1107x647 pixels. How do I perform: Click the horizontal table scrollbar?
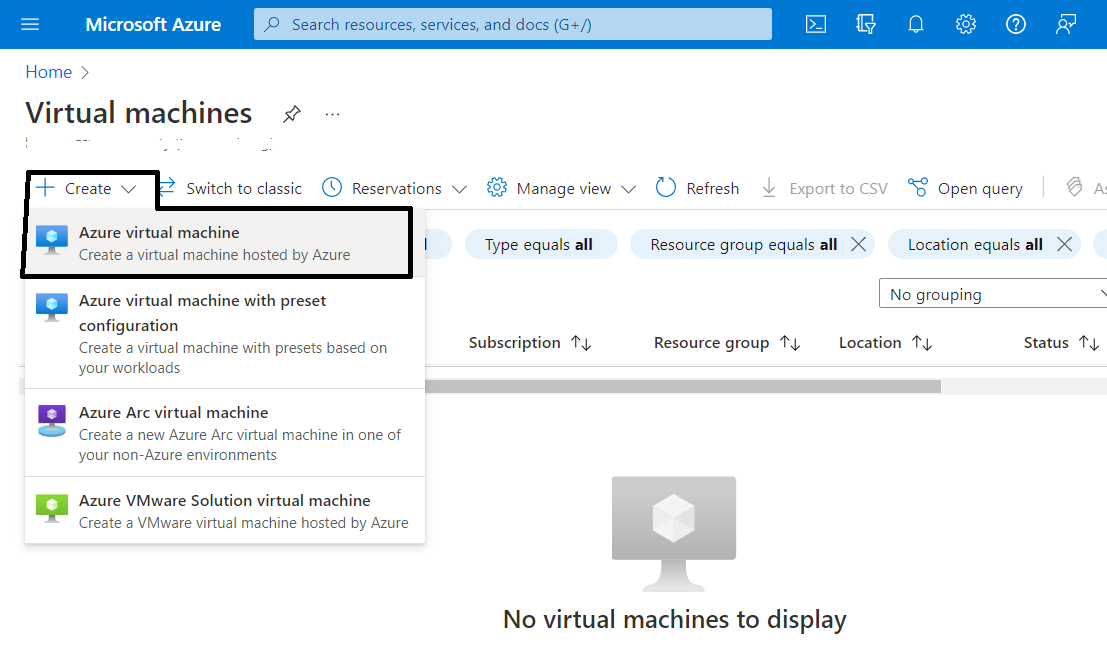pyautogui.click(x=683, y=386)
